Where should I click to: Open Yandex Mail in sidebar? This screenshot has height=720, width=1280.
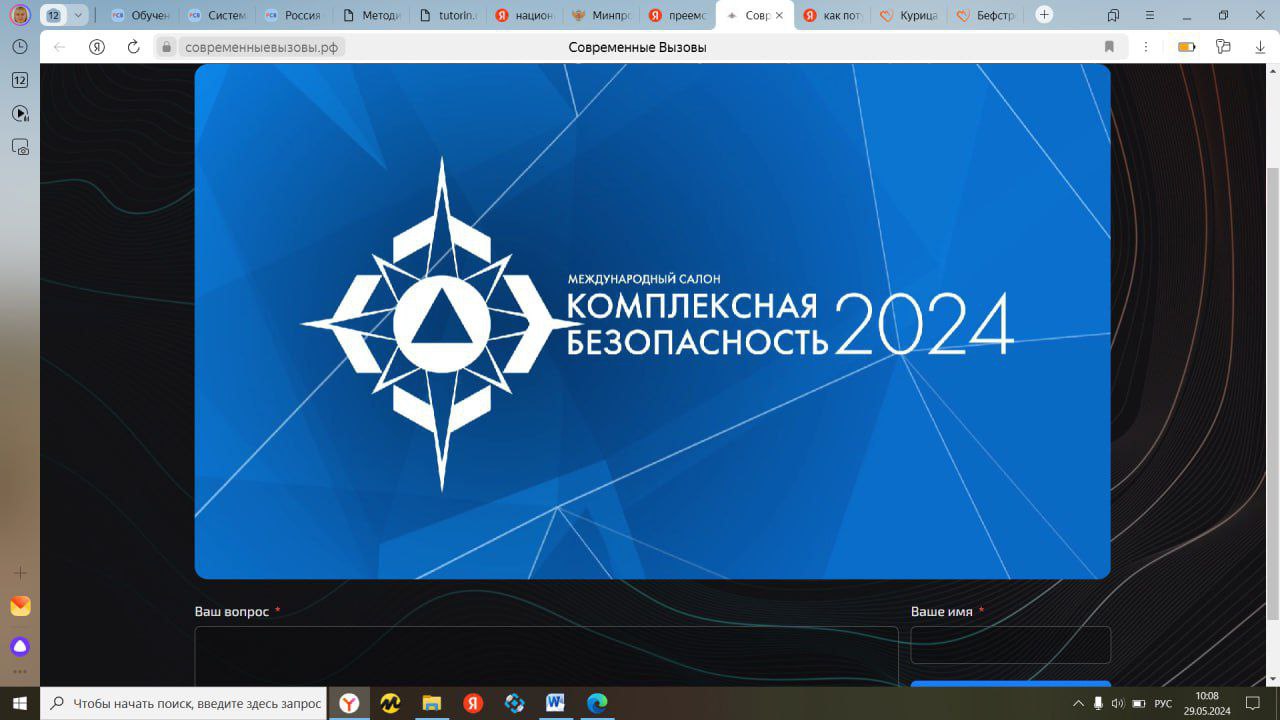click(20, 606)
